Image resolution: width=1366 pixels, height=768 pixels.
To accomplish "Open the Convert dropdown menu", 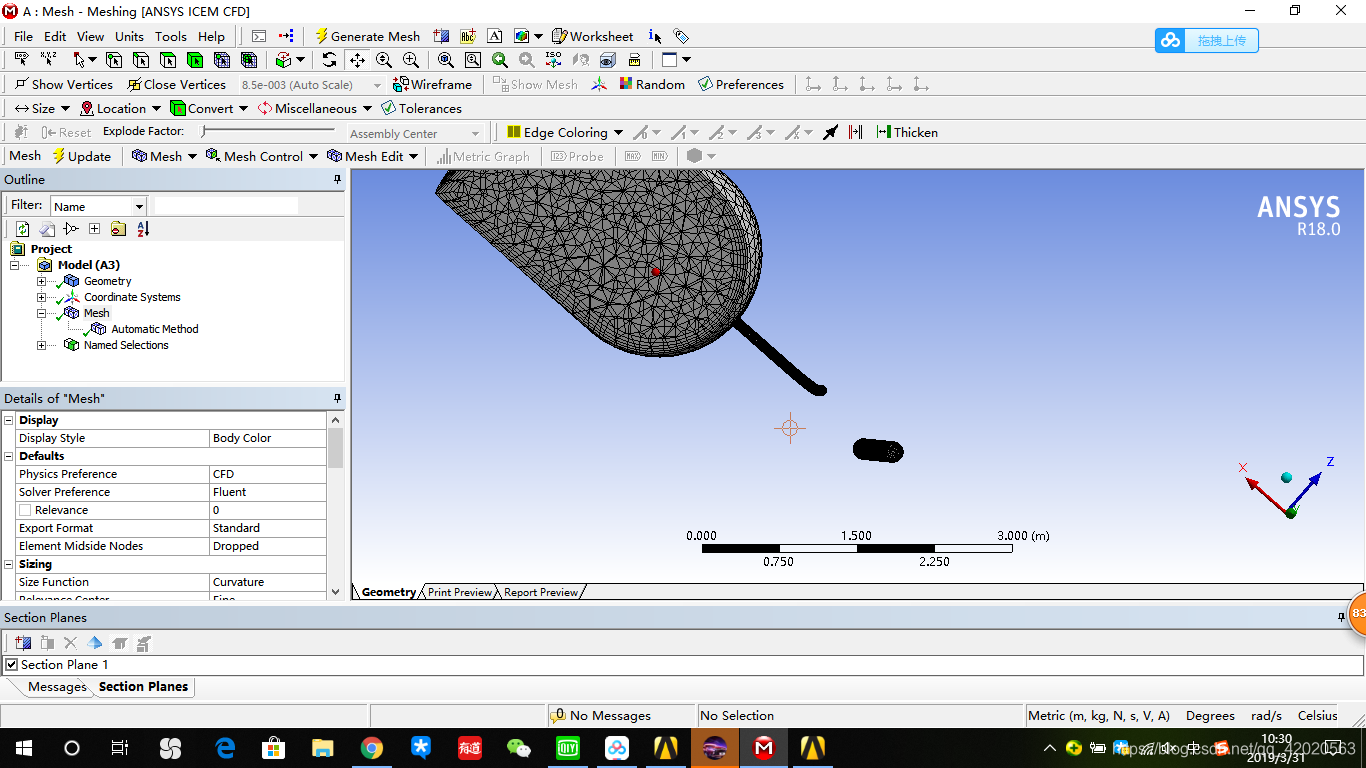I will [209, 108].
